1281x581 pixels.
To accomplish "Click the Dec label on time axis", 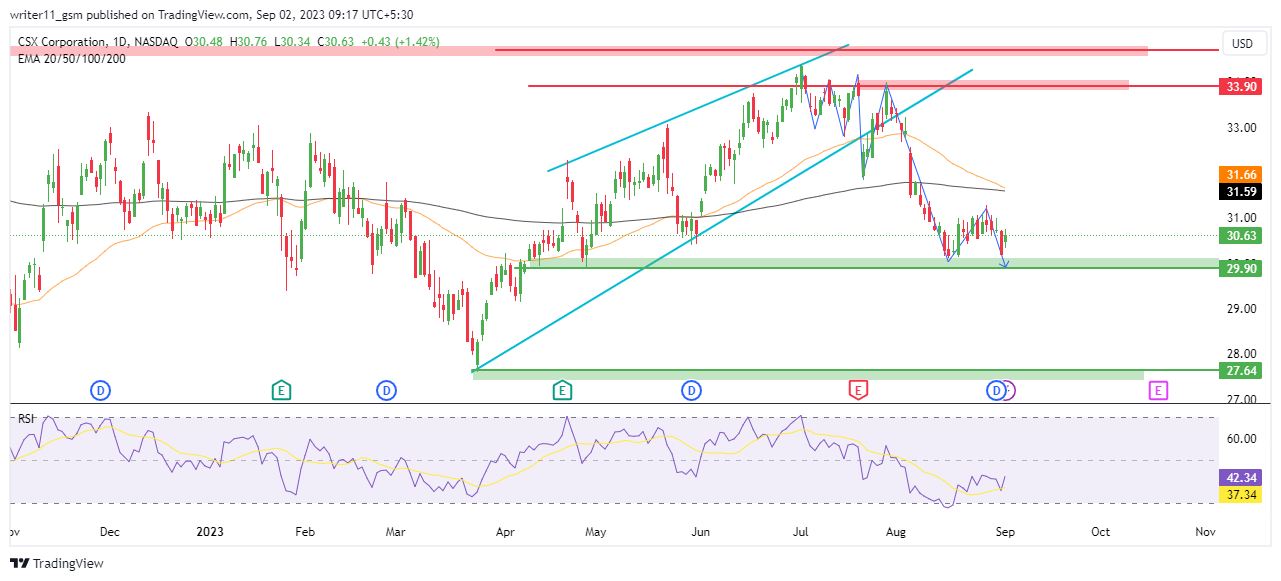I will coord(110,533).
